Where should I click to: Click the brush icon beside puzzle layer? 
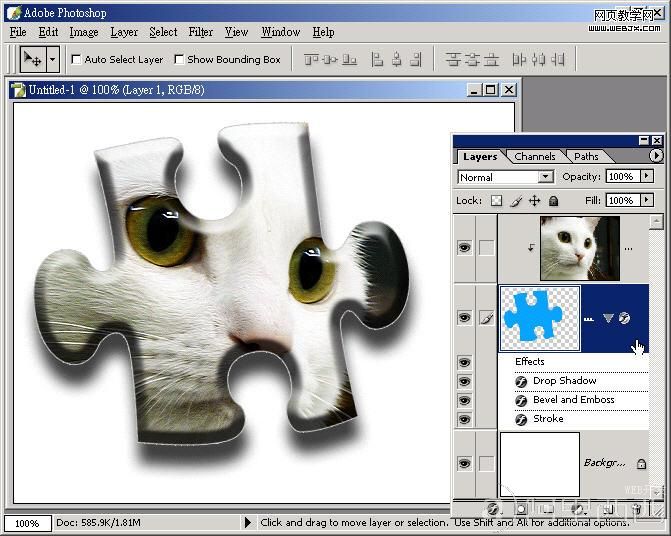pos(487,318)
